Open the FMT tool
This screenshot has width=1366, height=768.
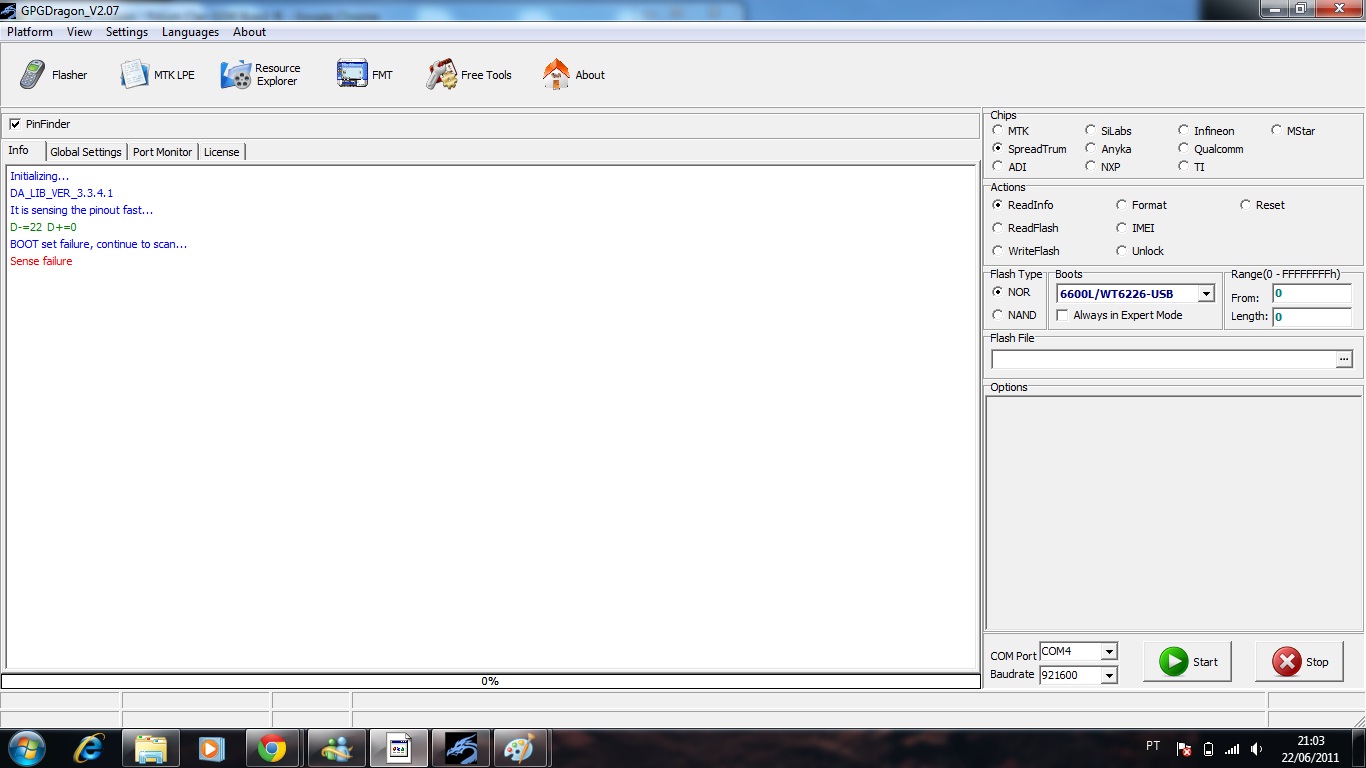[x=365, y=75]
